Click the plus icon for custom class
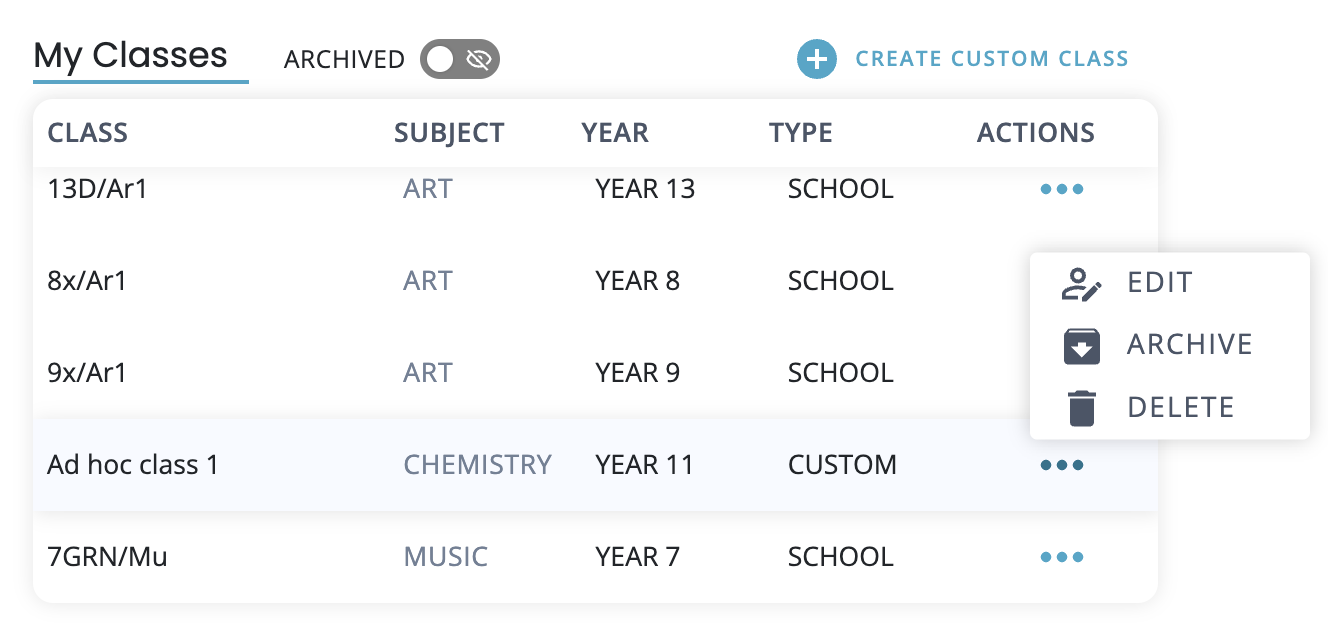Screen dimensions: 1328x634 coord(816,59)
